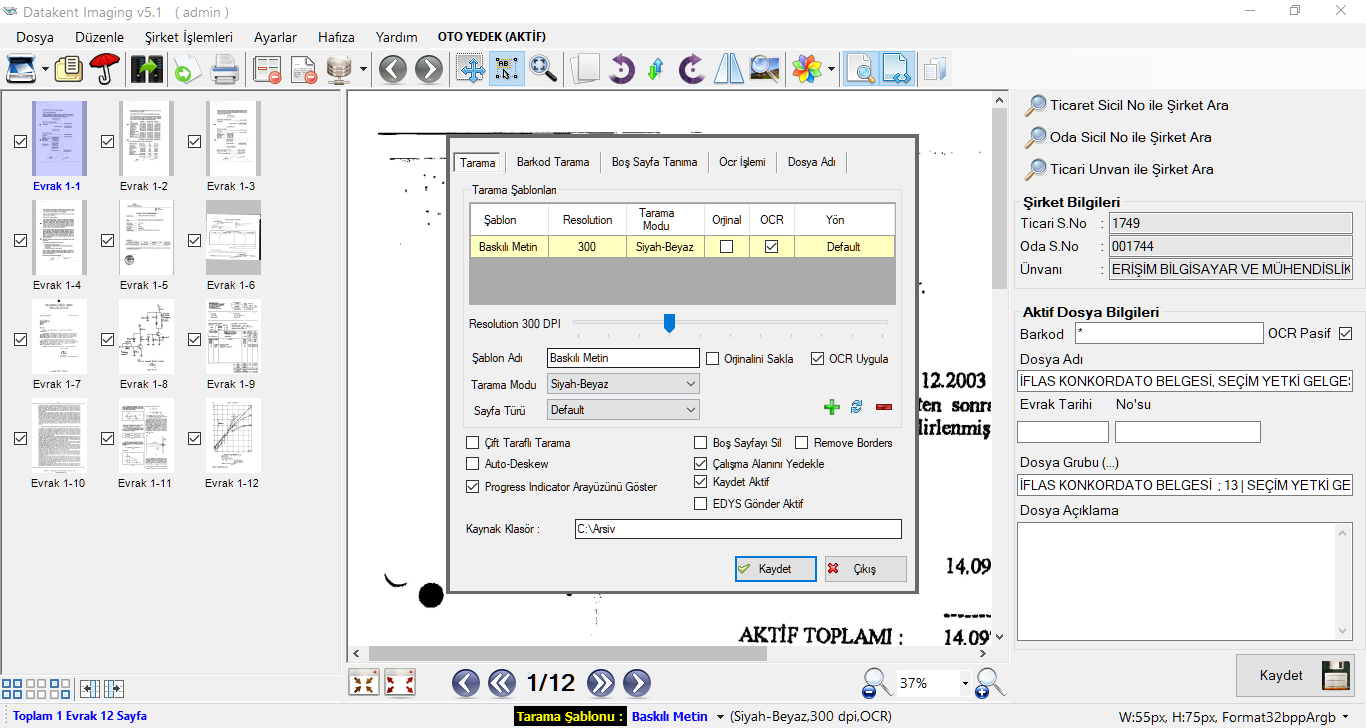Open the Tarama Modu dropdown

(623, 384)
